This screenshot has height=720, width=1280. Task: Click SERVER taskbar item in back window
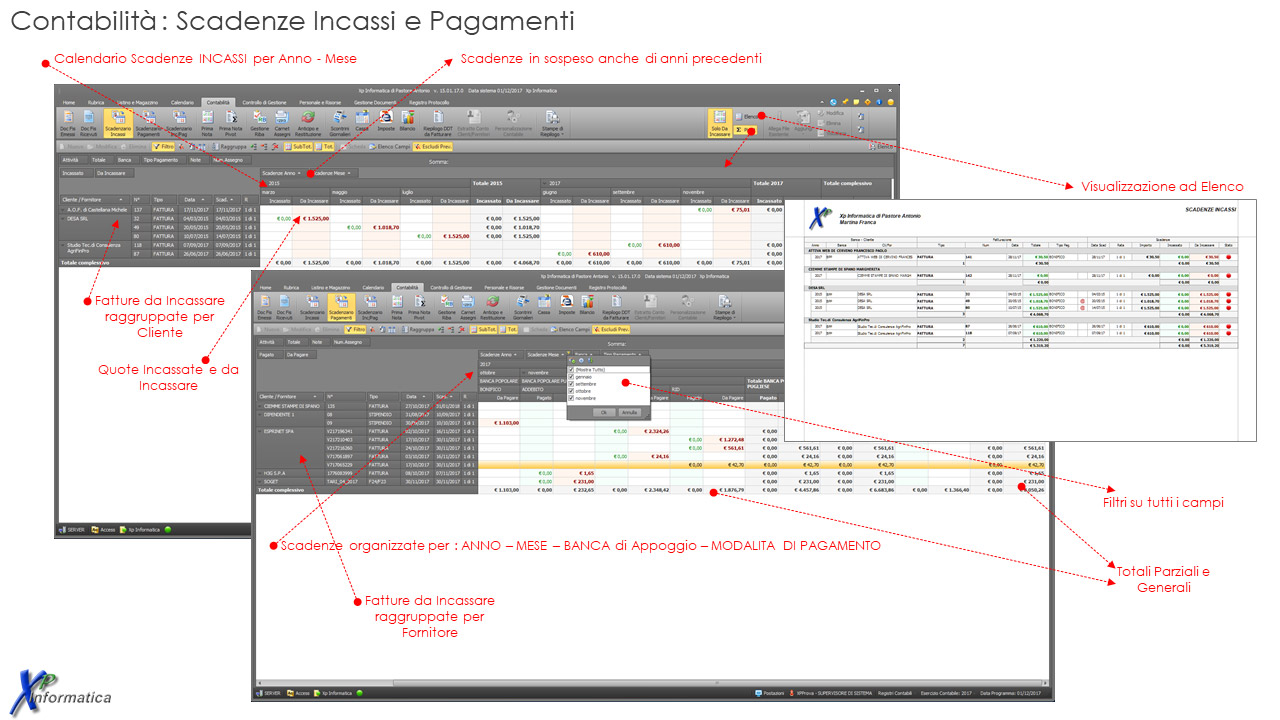click(73, 529)
